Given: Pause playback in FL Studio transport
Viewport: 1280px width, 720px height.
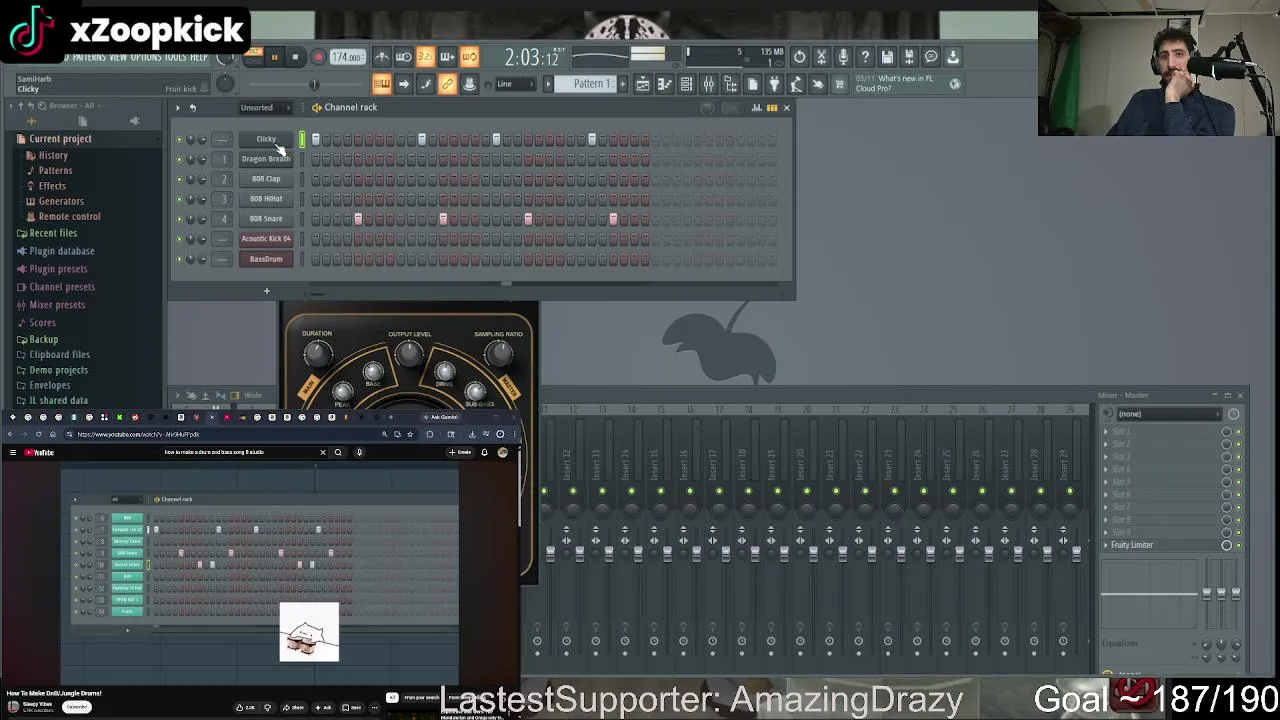Looking at the screenshot, I should [274, 57].
